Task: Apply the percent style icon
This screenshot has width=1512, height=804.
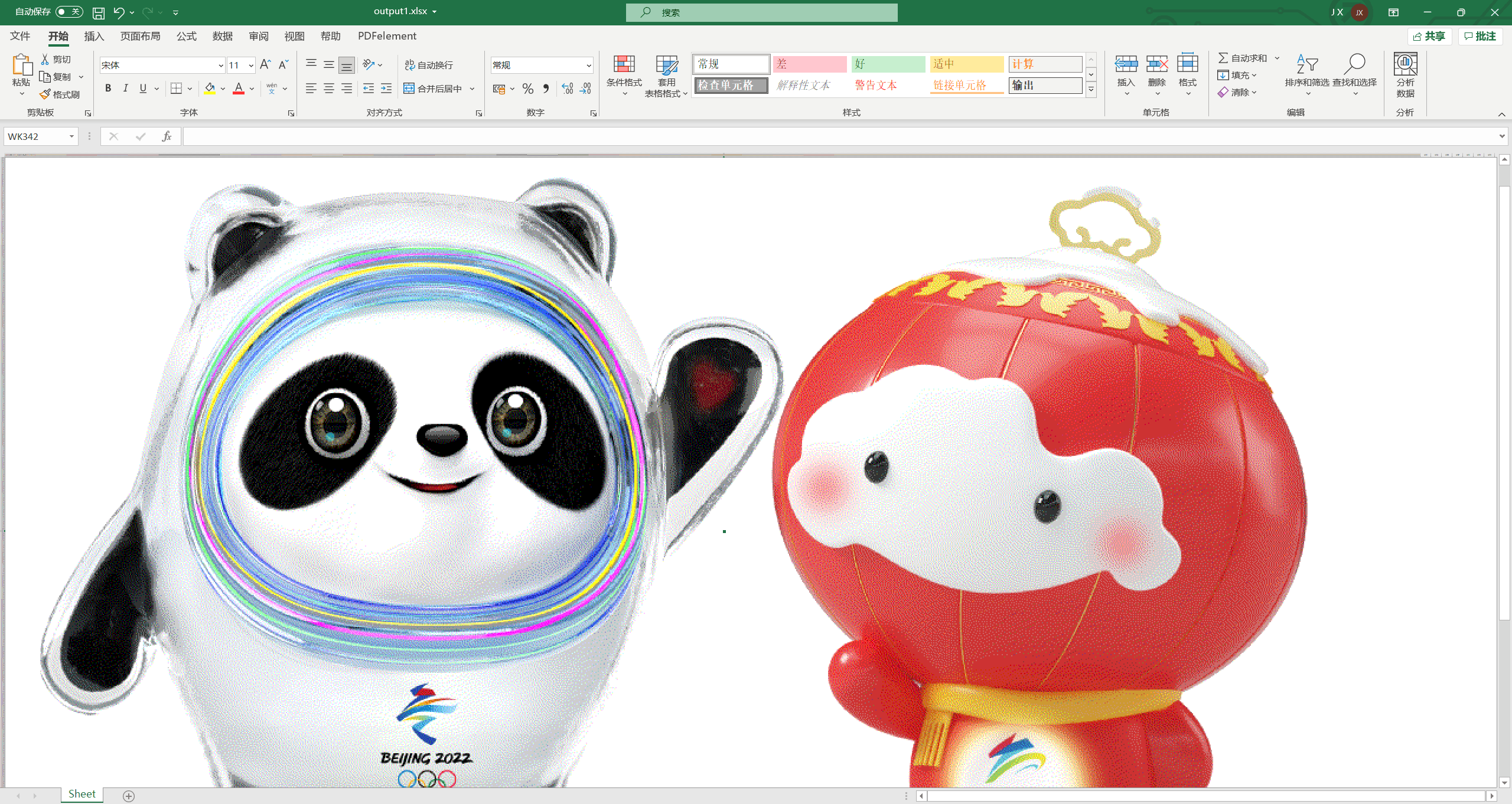Action: tap(527, 89)
